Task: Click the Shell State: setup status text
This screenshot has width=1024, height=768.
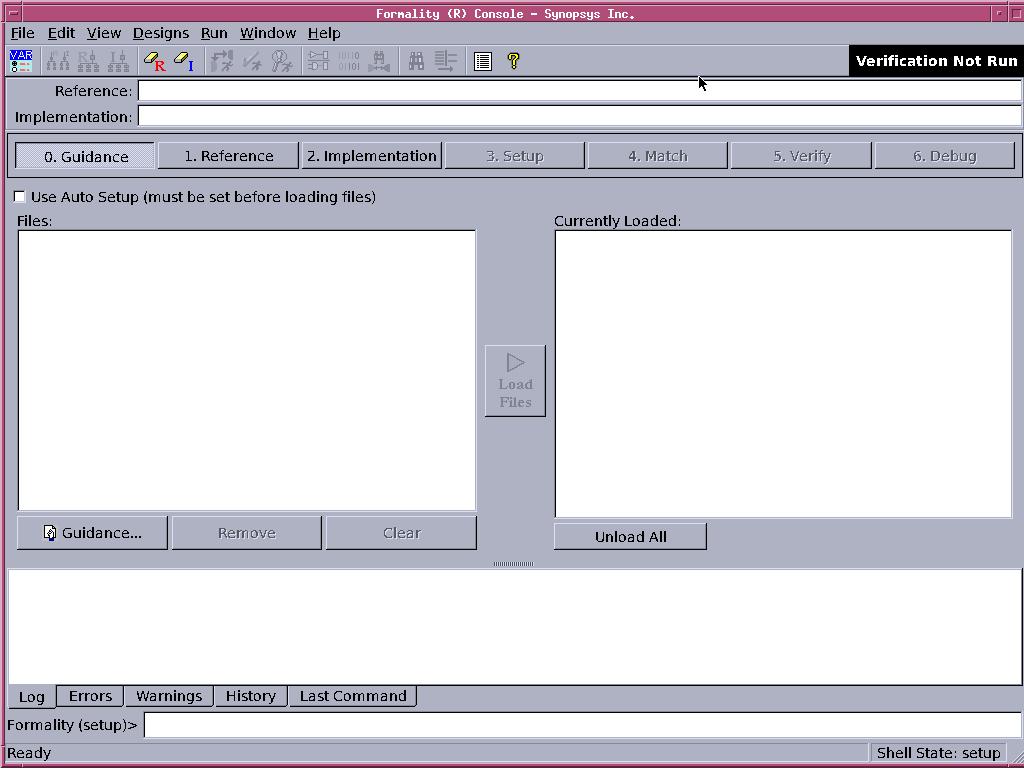Action: [938, 753]
